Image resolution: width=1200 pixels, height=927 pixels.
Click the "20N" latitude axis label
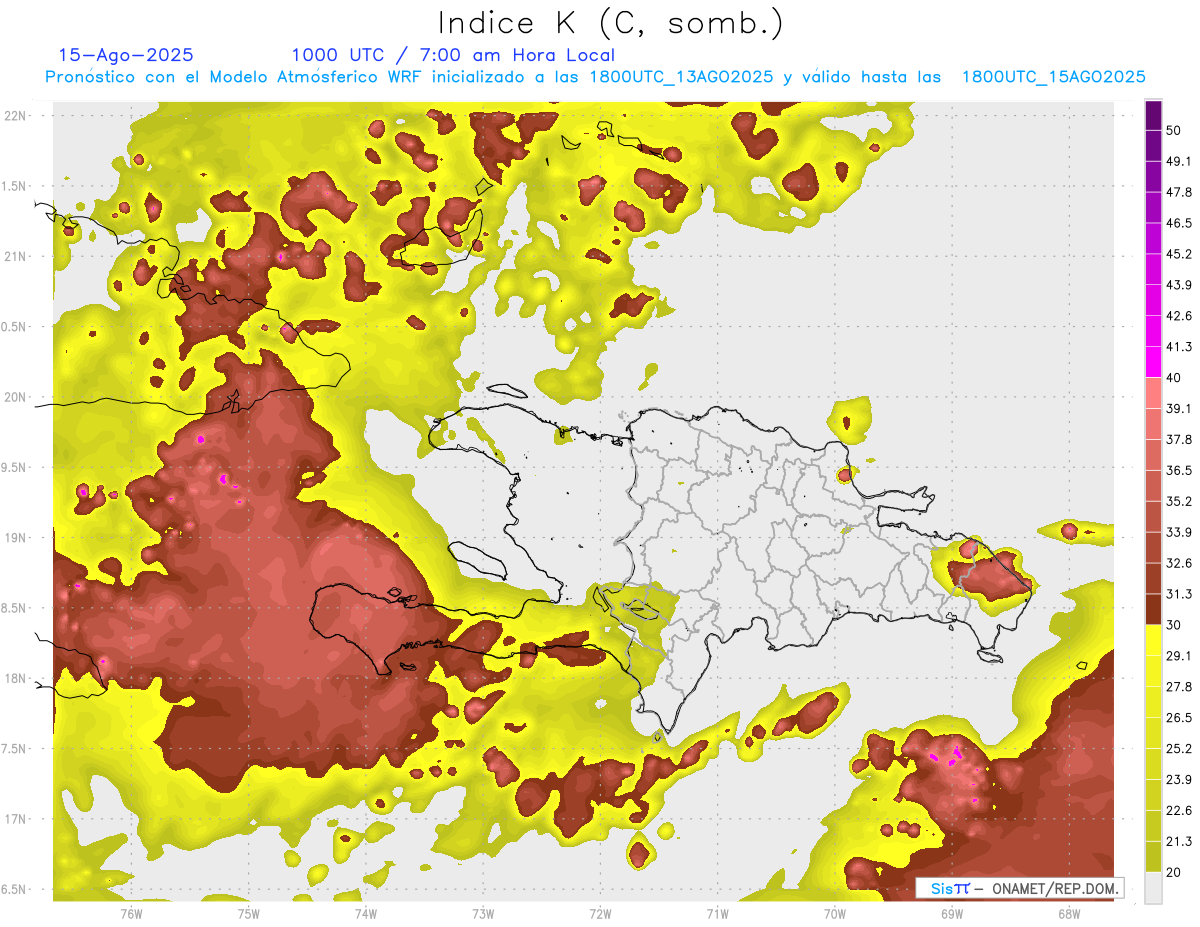(16, 397)
